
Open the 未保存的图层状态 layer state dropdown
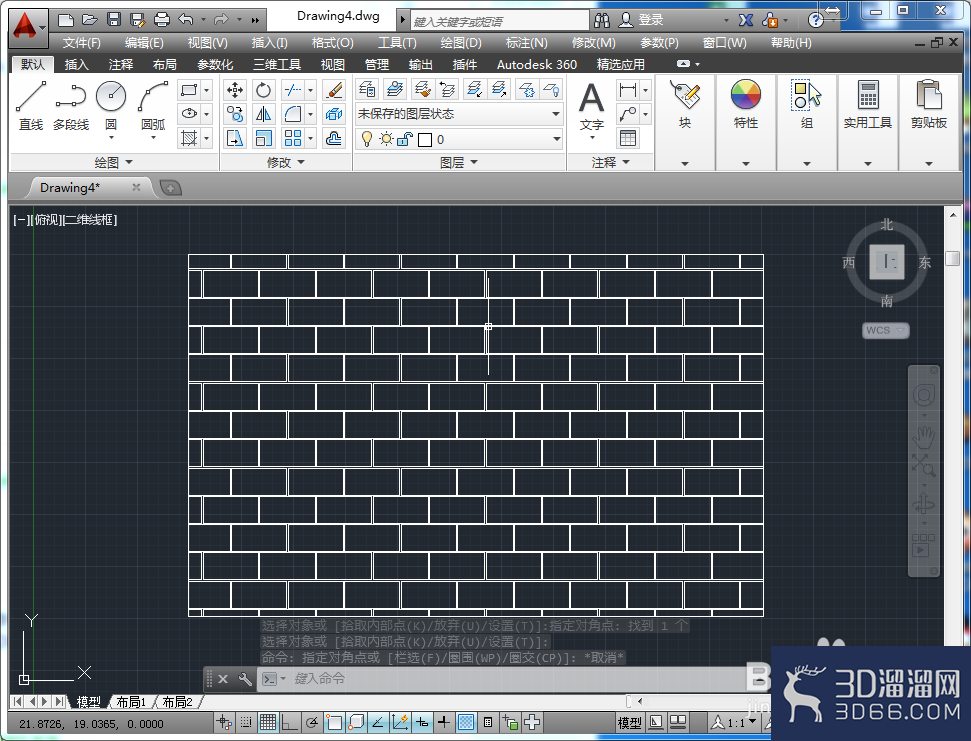555,114
